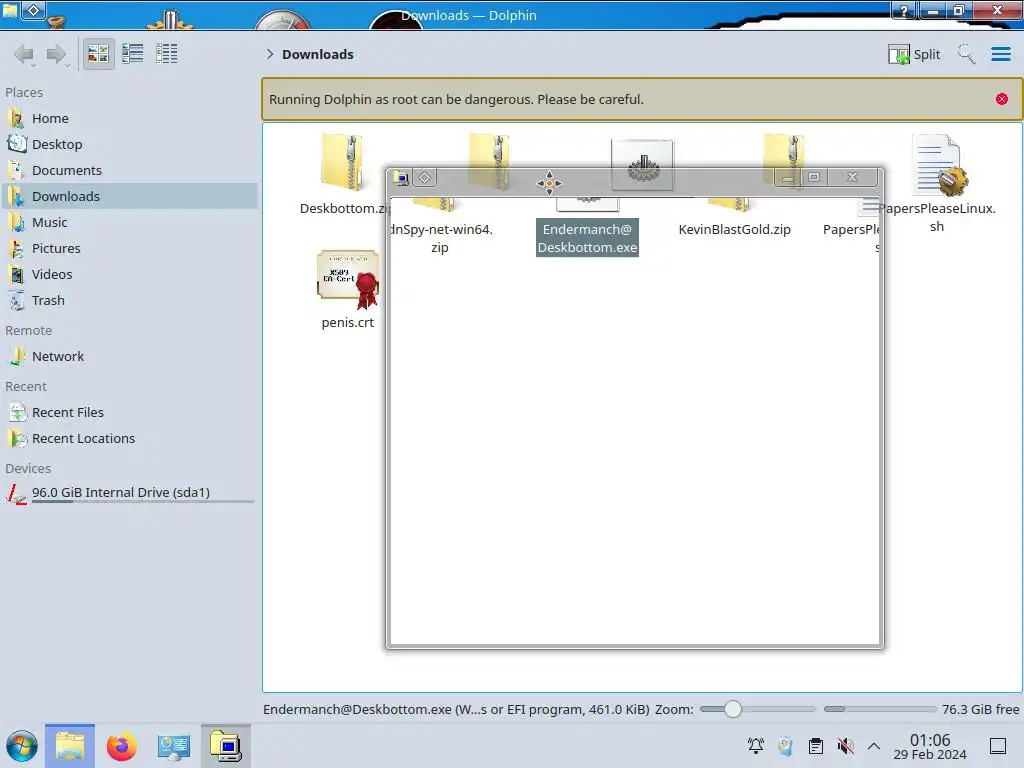1024x768 pixels.
Task: Open the clock showing 01:06
Action: (x=930, y=746)
